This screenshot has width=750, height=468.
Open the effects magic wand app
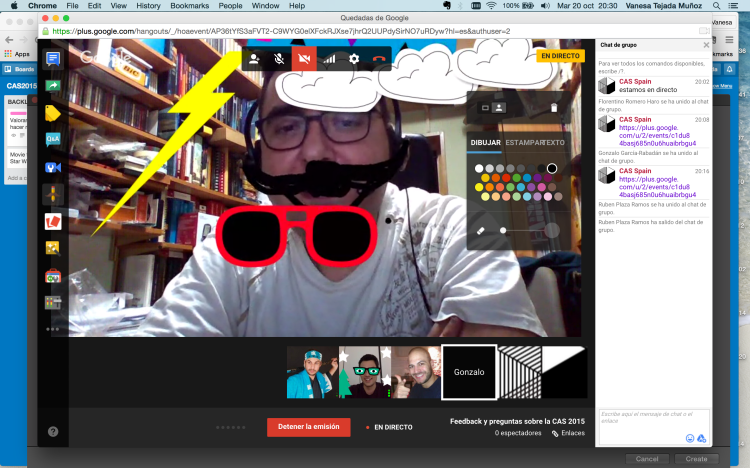53,248
